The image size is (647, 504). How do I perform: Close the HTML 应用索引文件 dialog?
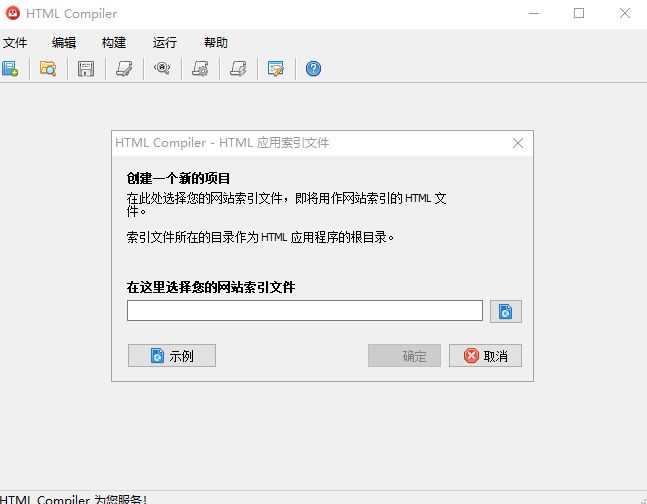pyautogui.click(x=518, y=143)
